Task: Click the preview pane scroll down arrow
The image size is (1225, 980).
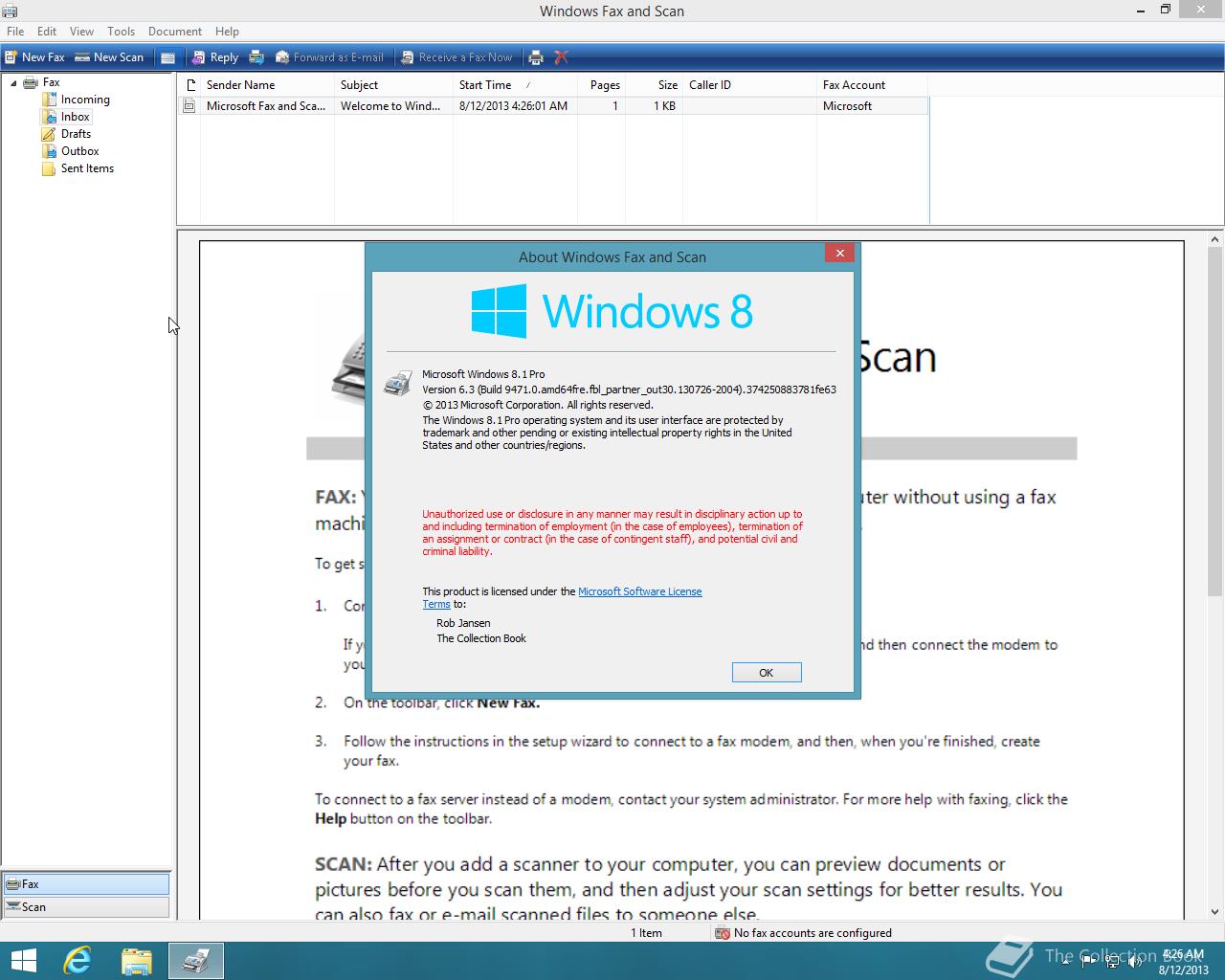Action: (1215, 913)
